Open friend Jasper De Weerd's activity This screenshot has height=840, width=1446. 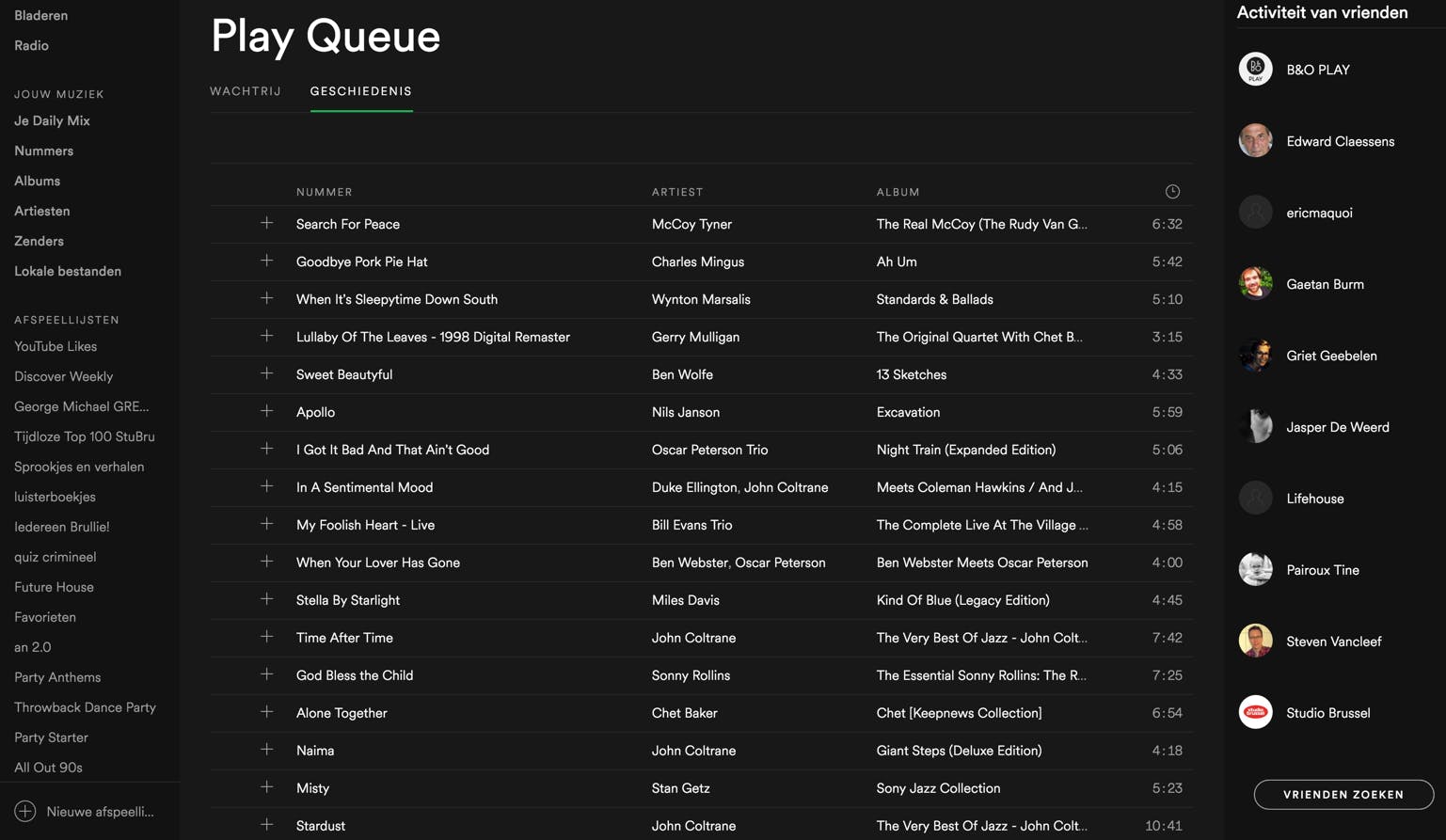coord(1338,427)
